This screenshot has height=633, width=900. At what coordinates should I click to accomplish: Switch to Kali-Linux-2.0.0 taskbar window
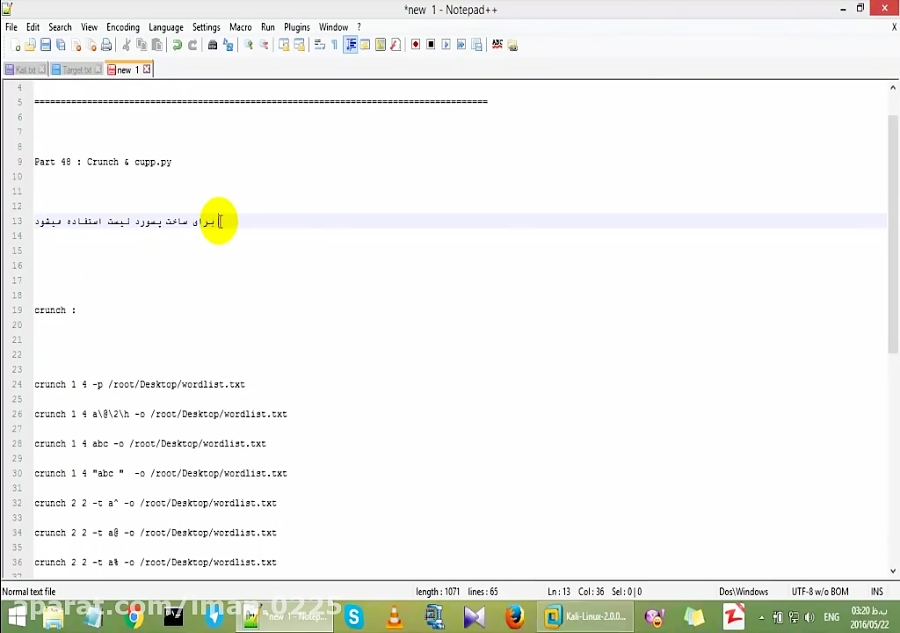point(585,617)
